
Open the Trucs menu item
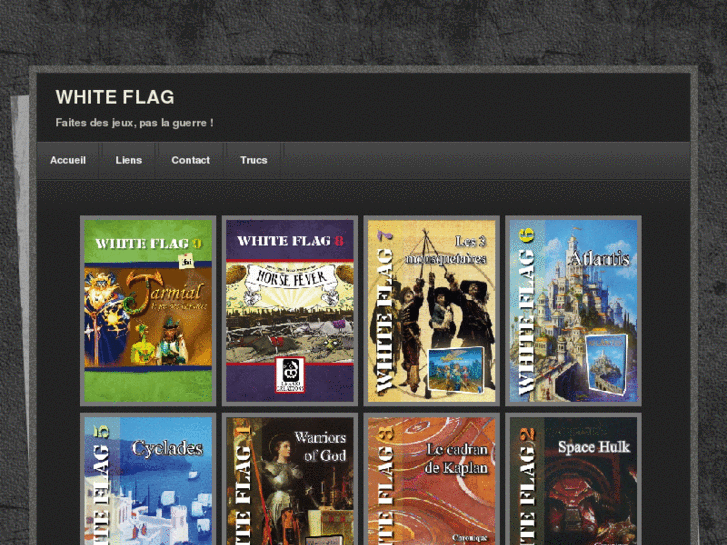[x=254, y=160]
